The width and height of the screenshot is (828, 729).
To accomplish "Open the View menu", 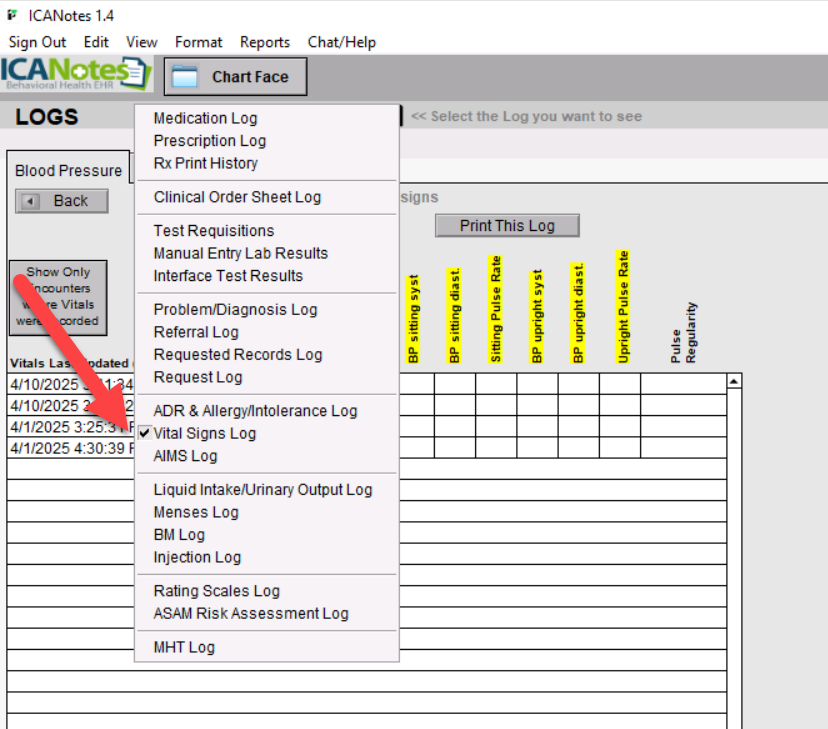I will 141,42.
